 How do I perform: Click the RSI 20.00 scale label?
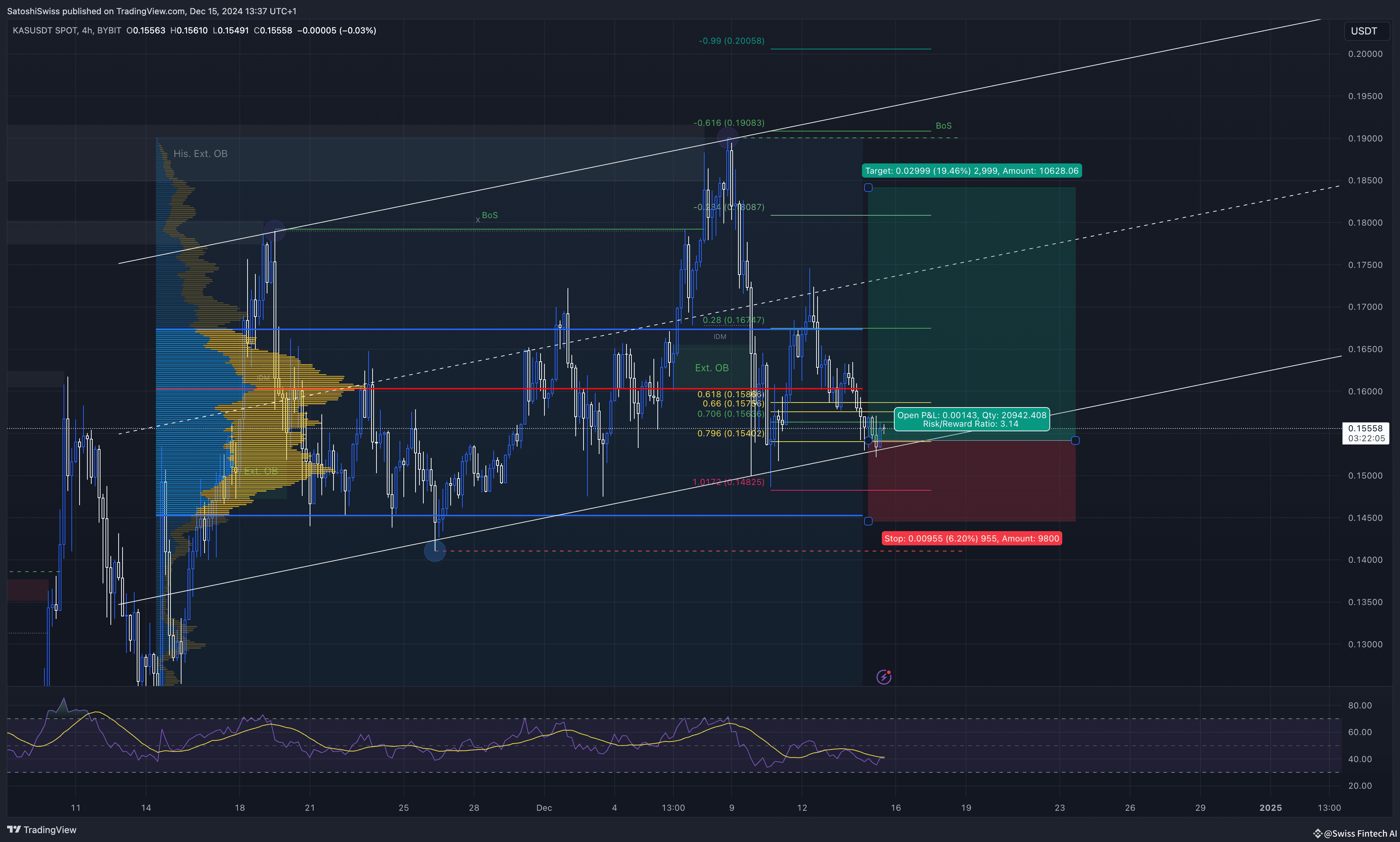point(1360,786)
